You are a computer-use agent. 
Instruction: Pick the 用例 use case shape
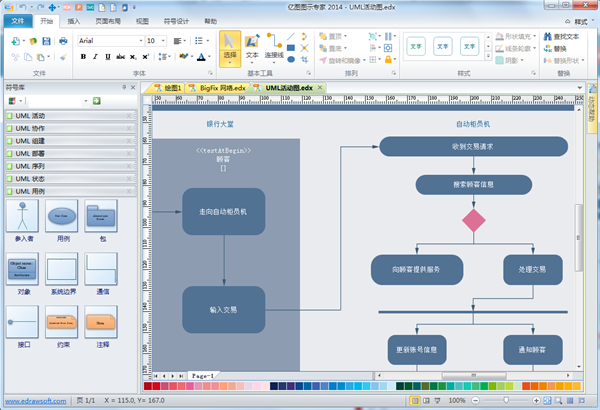[62, 220]
